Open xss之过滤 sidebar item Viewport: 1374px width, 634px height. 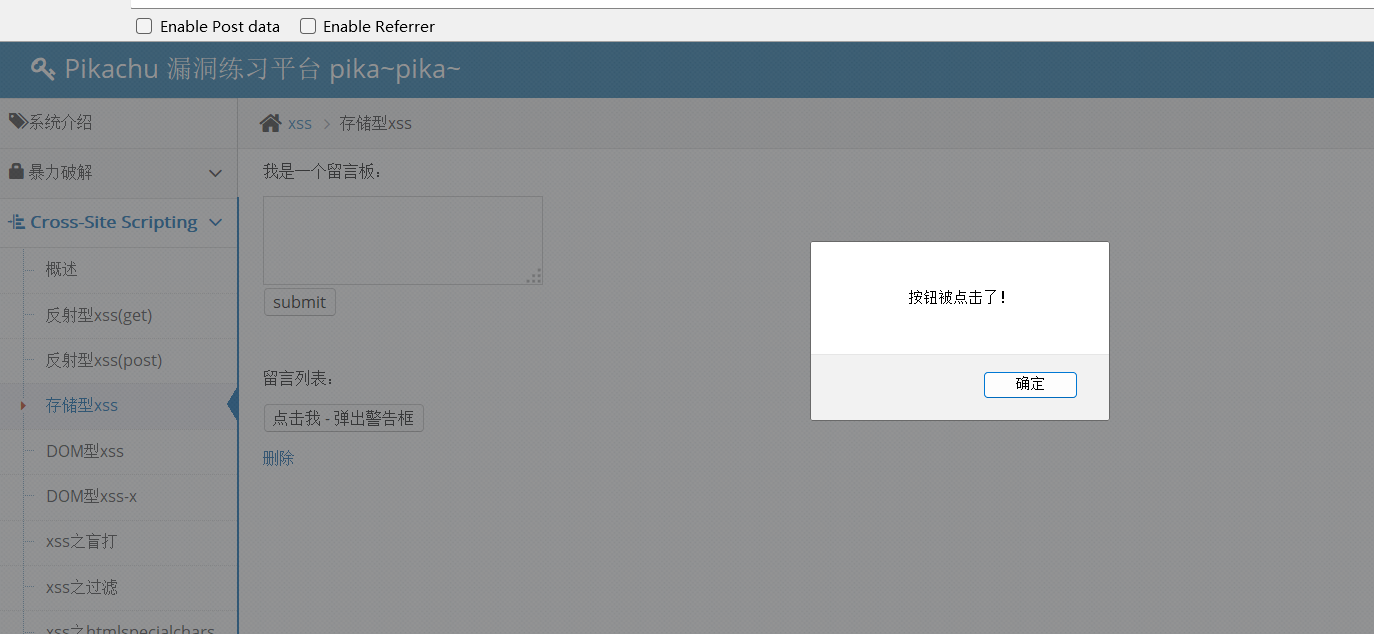click(82, 587)
